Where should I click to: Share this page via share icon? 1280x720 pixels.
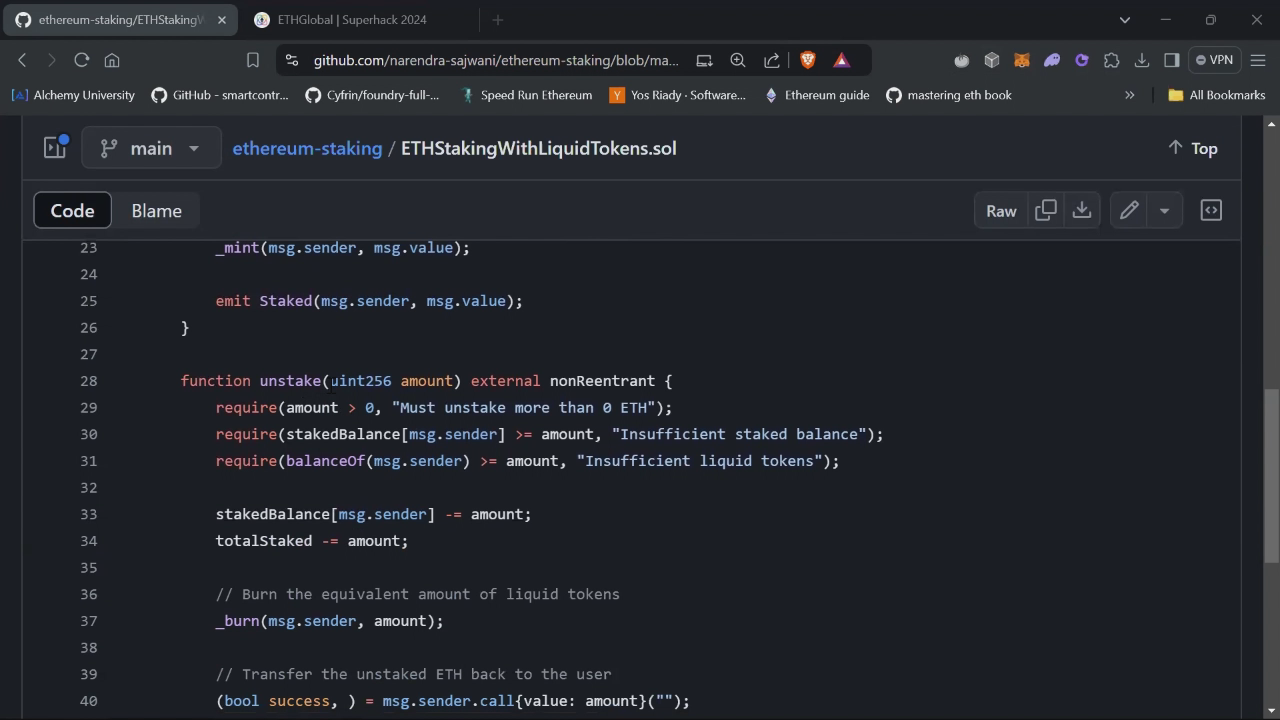(x=772, y=60)
